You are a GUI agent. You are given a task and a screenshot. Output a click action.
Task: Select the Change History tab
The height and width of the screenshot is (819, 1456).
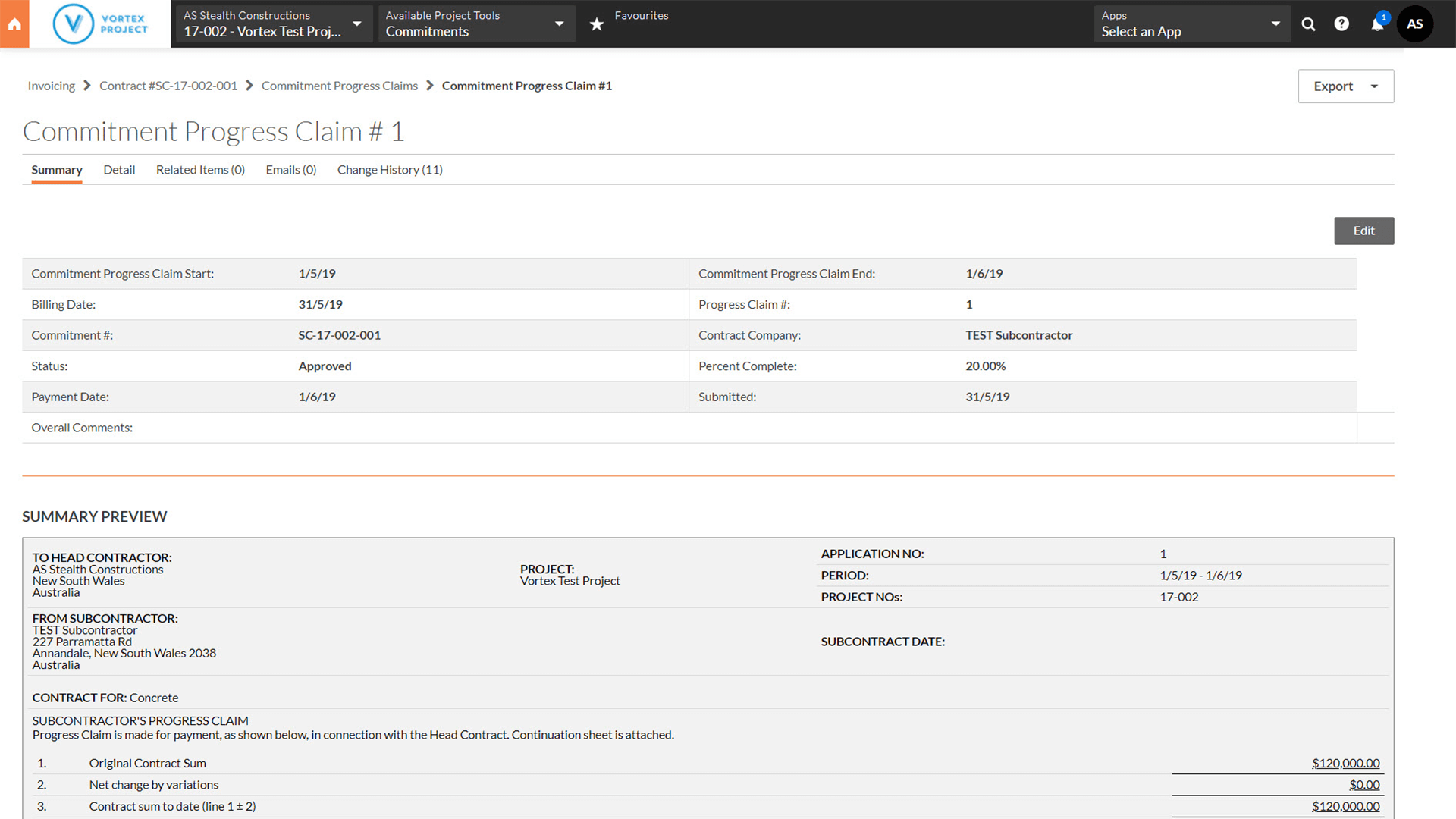point(390,169)
